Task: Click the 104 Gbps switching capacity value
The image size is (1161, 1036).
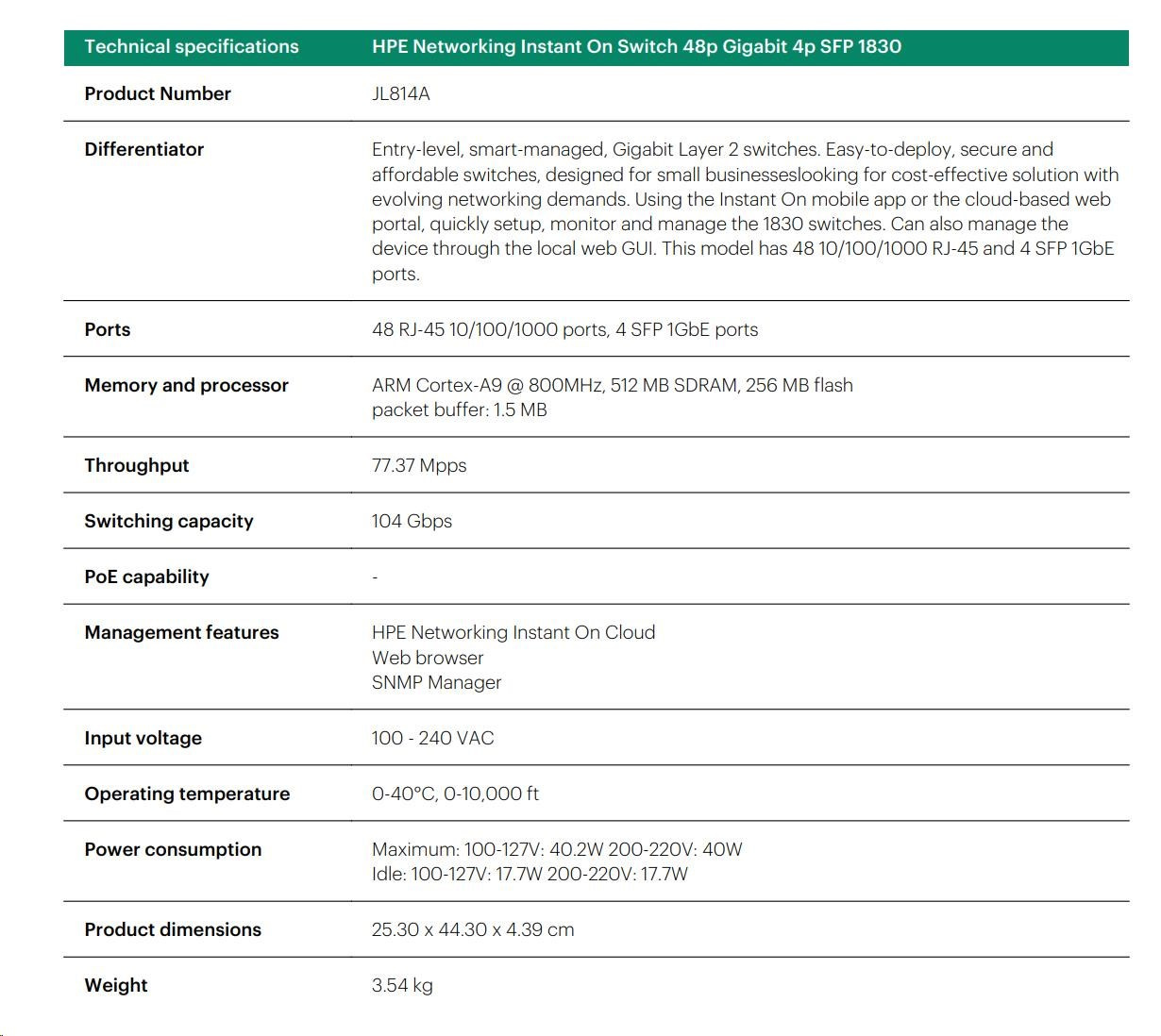Action: coord(412,522)
